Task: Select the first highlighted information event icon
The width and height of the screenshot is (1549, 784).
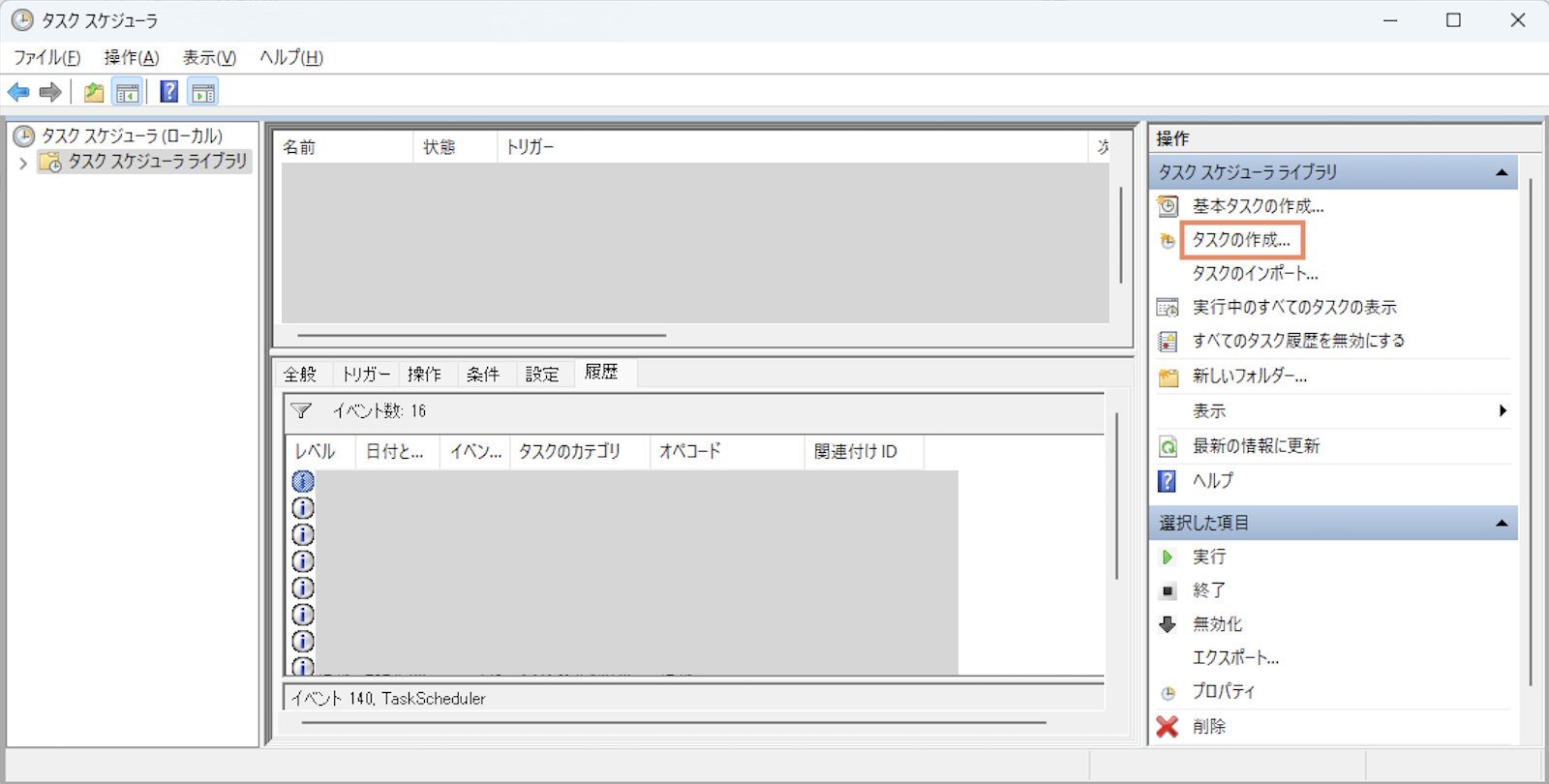Action: click(303, 481)
